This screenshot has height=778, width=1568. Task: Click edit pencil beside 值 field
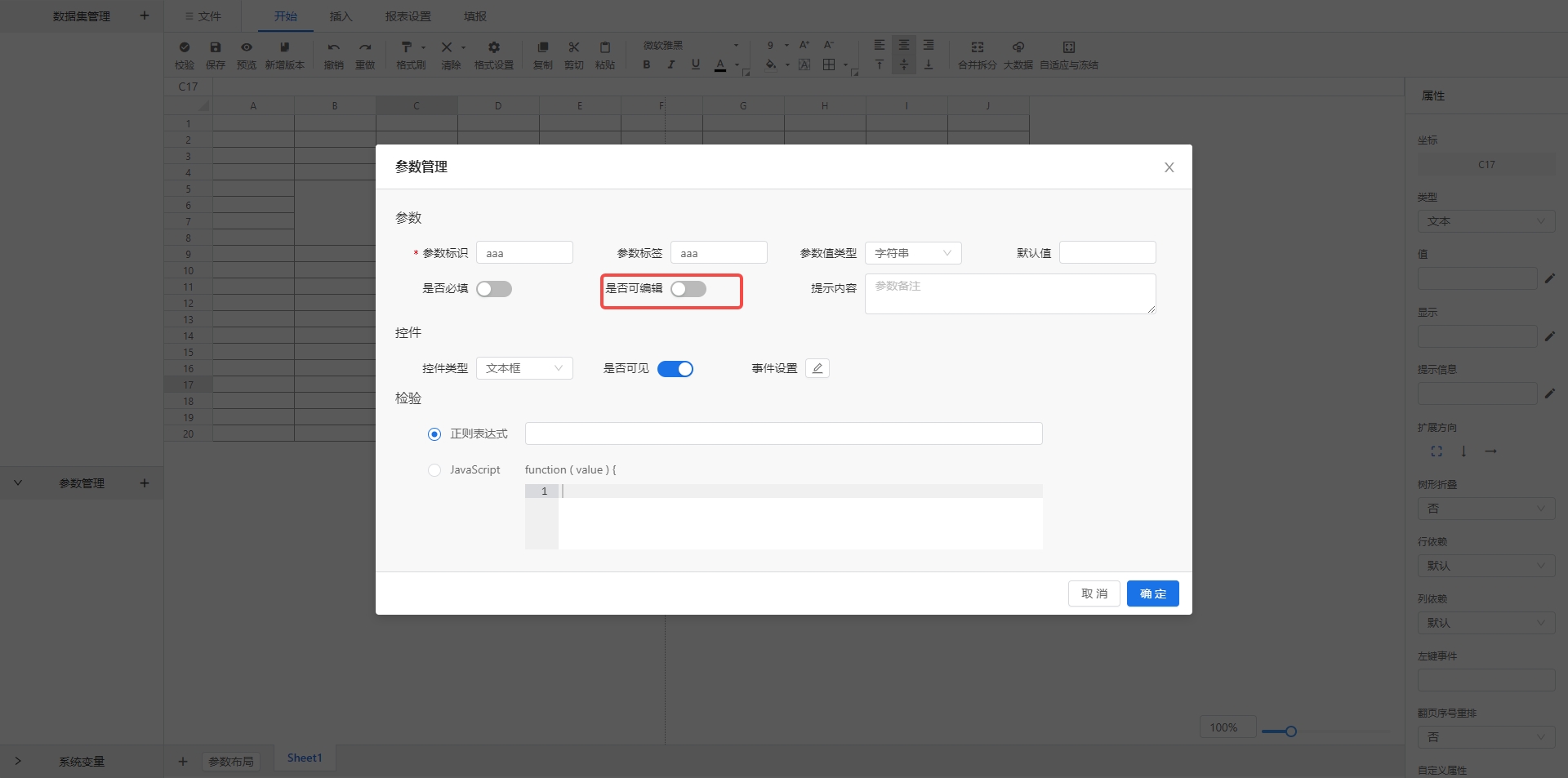click(x=1550, y=278)
